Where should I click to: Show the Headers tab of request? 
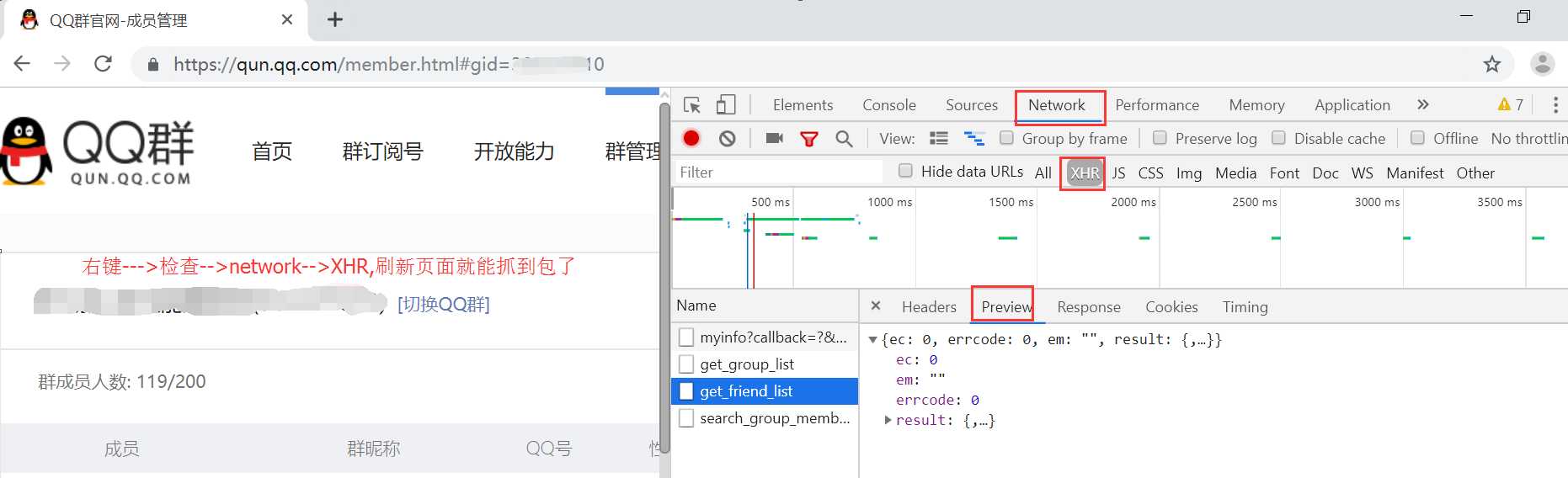[929, 307]
